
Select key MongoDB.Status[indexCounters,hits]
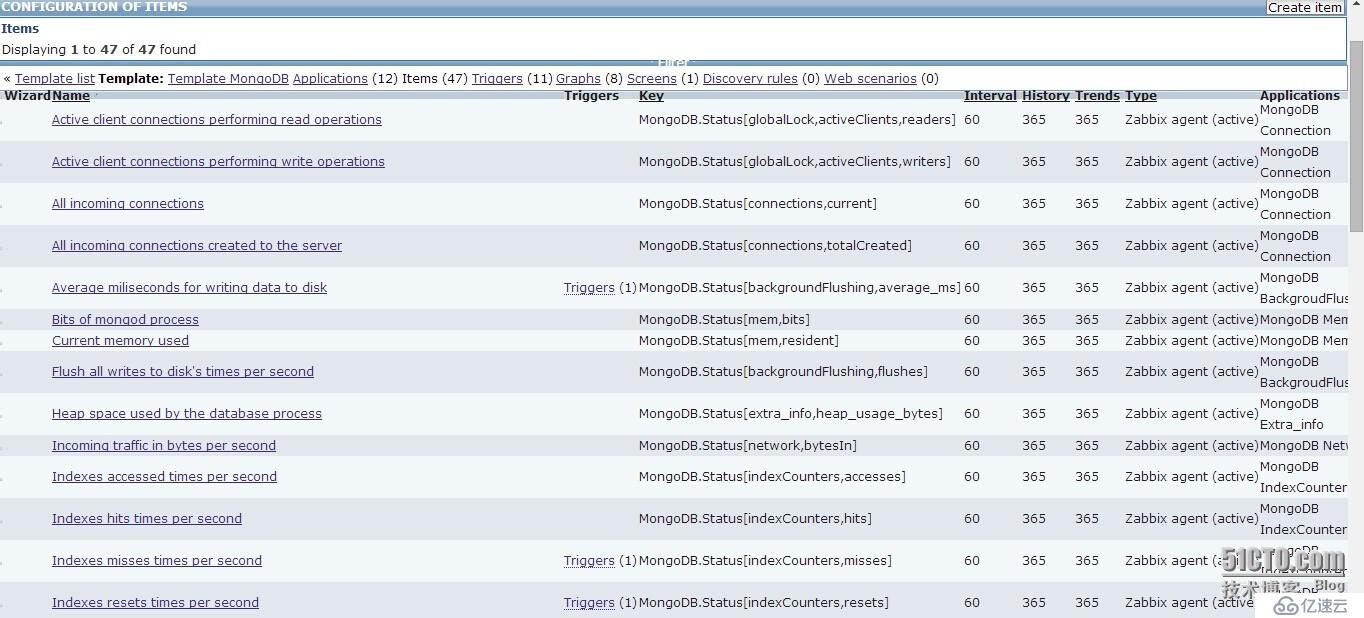pos(755,518)
